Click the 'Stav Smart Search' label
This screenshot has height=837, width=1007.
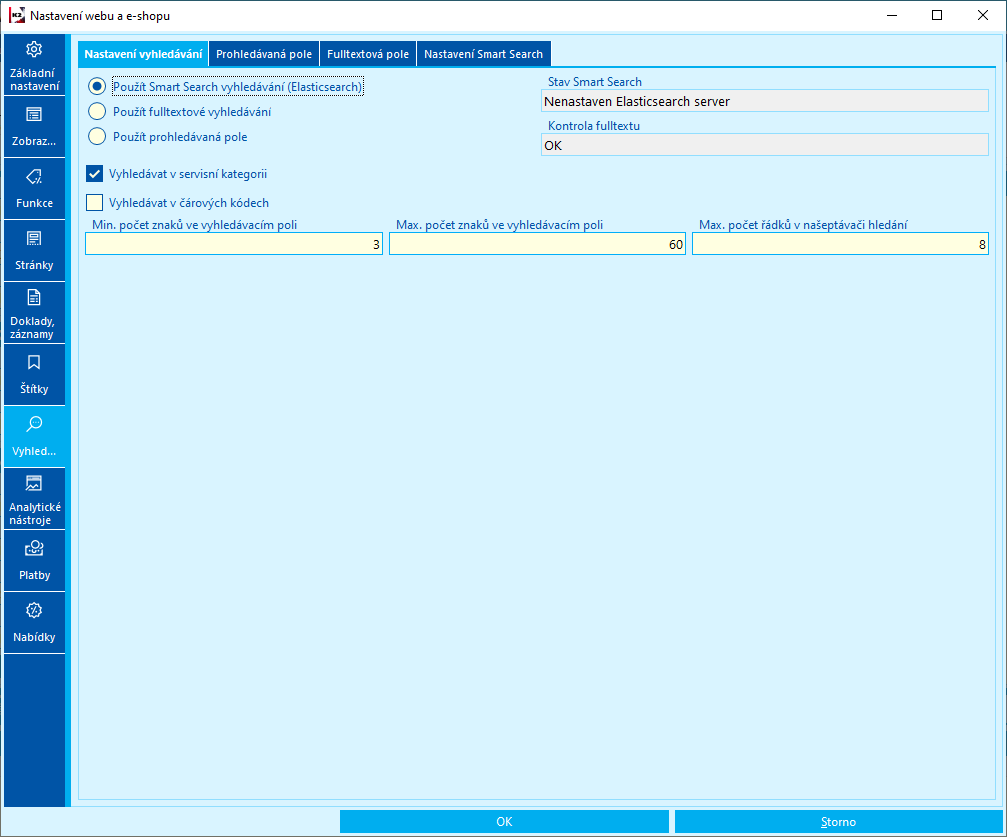[595, 82]
